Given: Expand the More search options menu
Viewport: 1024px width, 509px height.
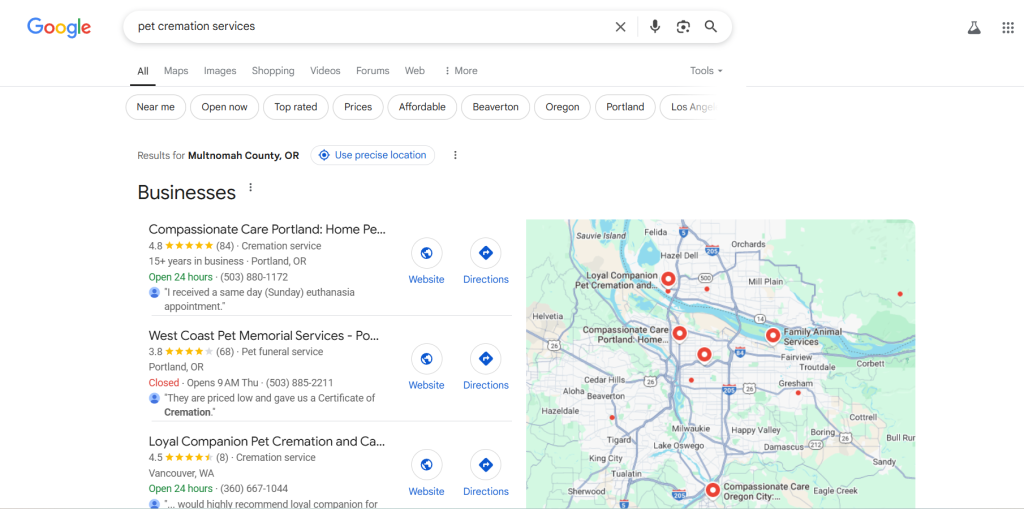Looking at the screenshot, I should point(460,71).
